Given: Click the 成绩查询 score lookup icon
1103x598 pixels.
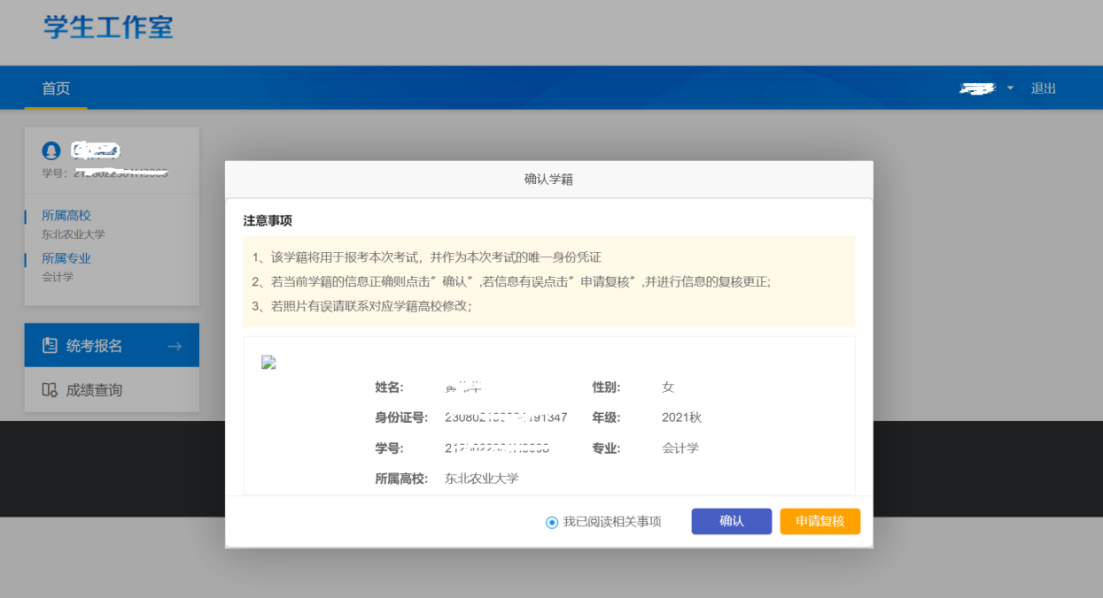Looking at the screenshot, I should [50, 390].
